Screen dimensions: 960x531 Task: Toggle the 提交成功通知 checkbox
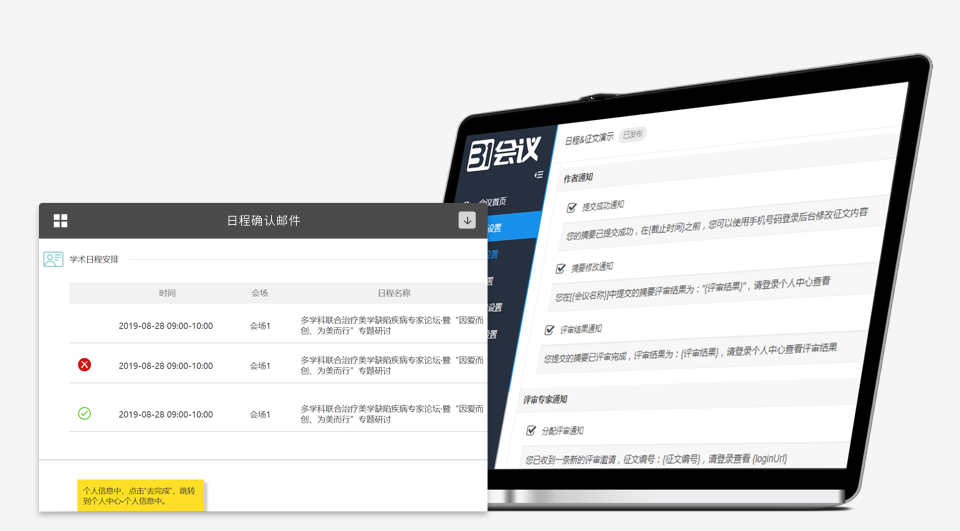pos(571,208)
